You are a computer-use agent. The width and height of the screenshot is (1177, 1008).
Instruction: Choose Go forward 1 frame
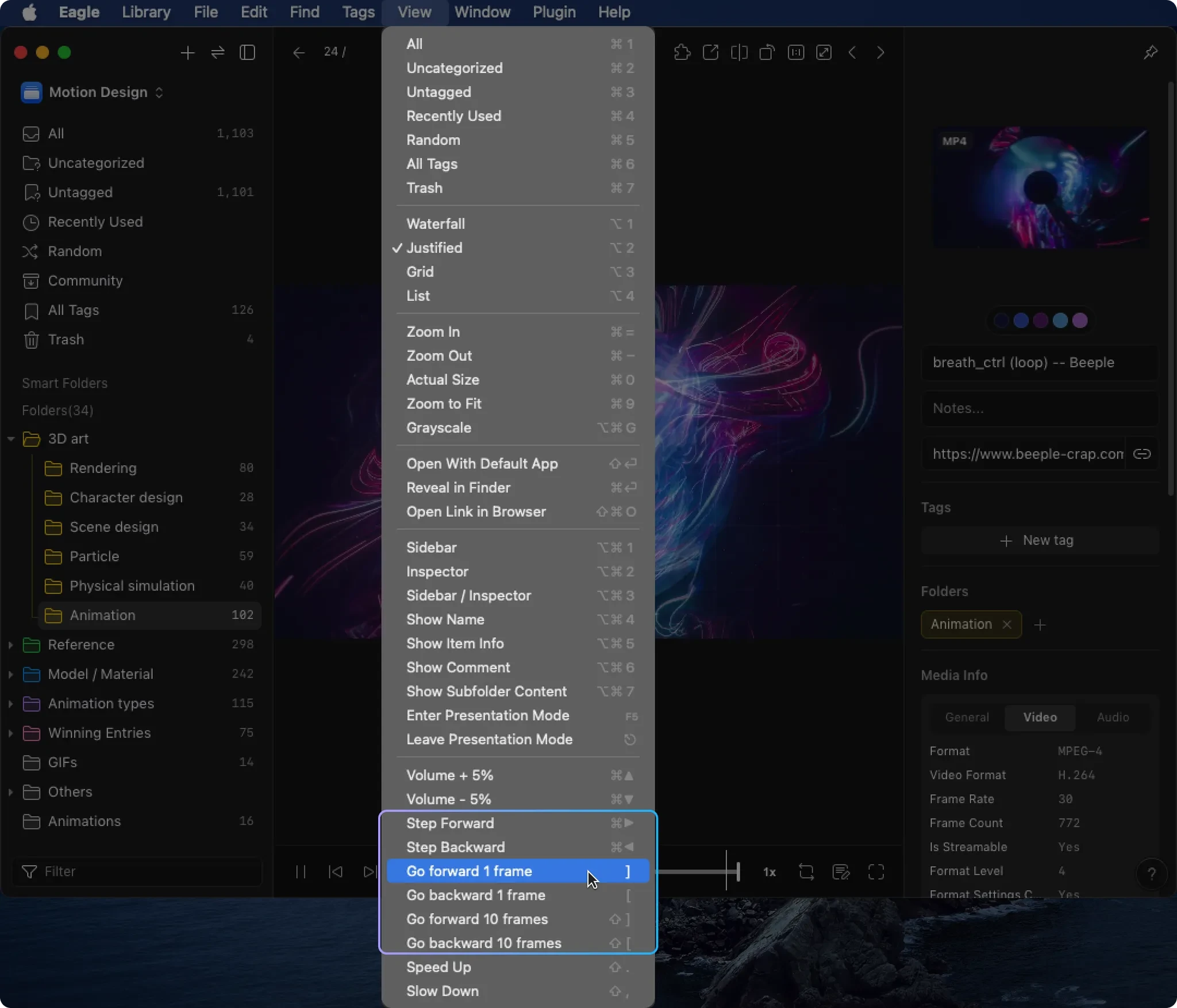(518, 871)
